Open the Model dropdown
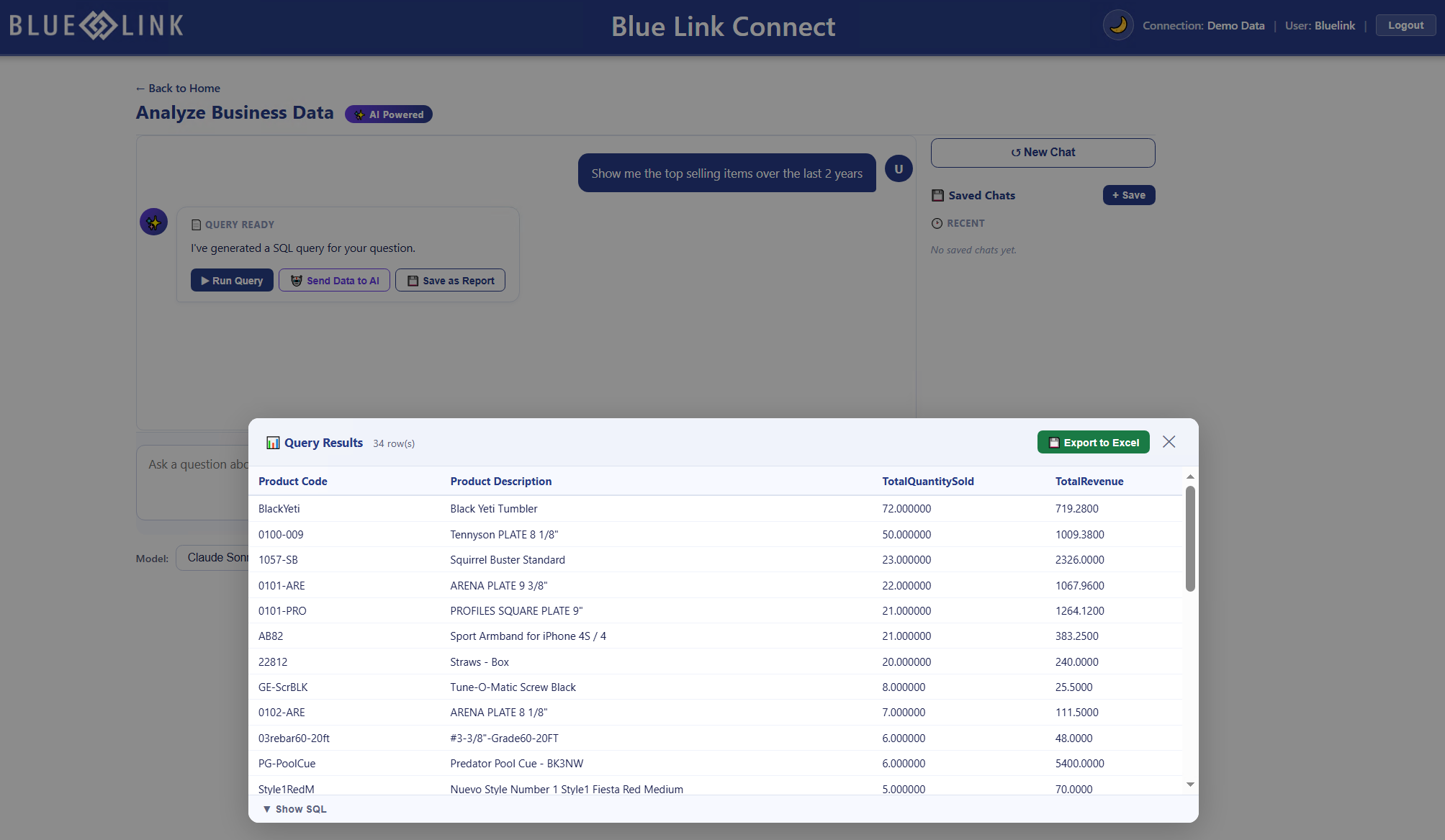The height and width of the screenshot is (840, 1445). click(x=213, y=558)
